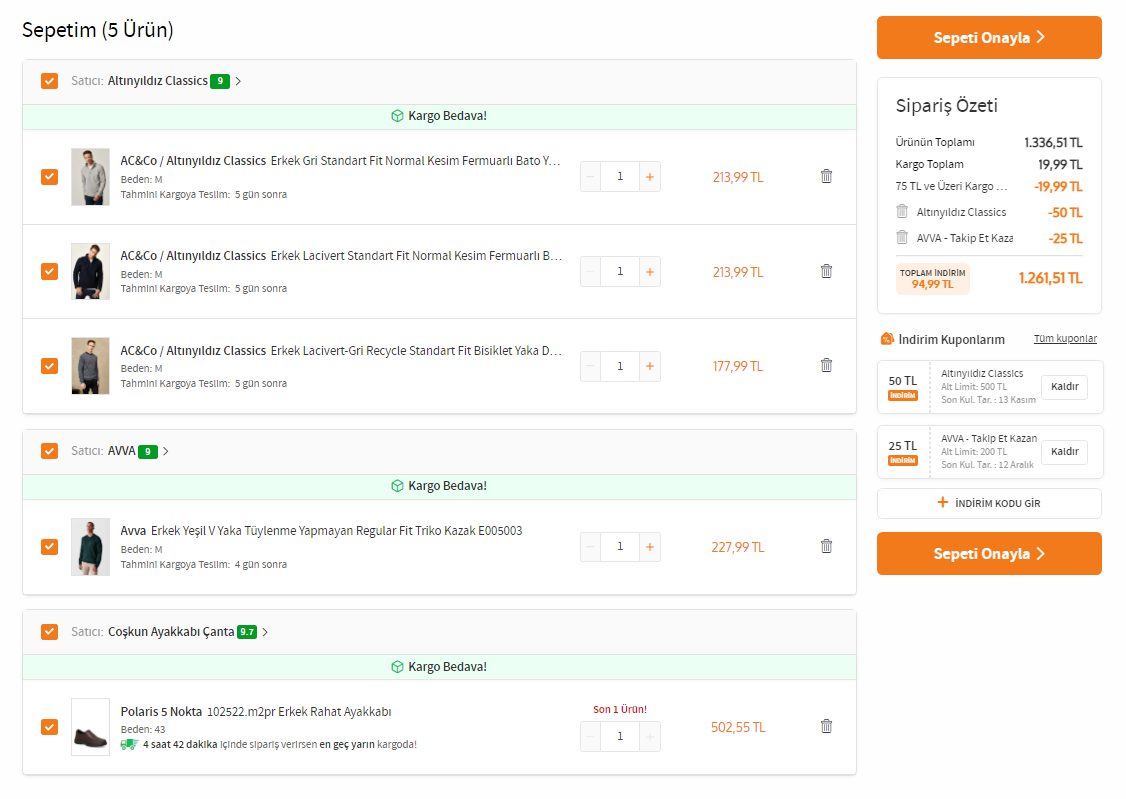Open the Erkek Lacivert-Gri Recycle product title
This screenshot has width=1126, height=799.
[340, 350]
